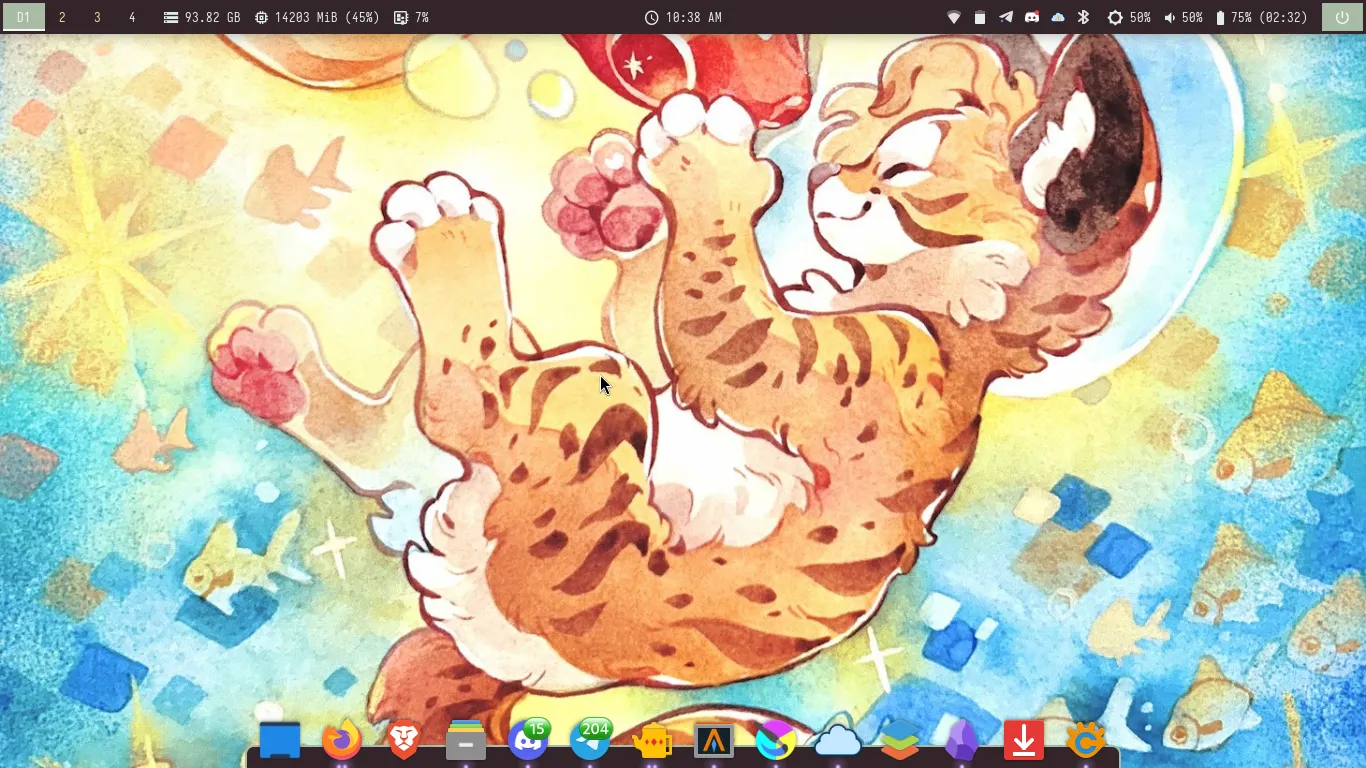The width and height of the screenshot is (1366, 768).
Task: Open the teapot utility in the dock
Action: point(652,741)
